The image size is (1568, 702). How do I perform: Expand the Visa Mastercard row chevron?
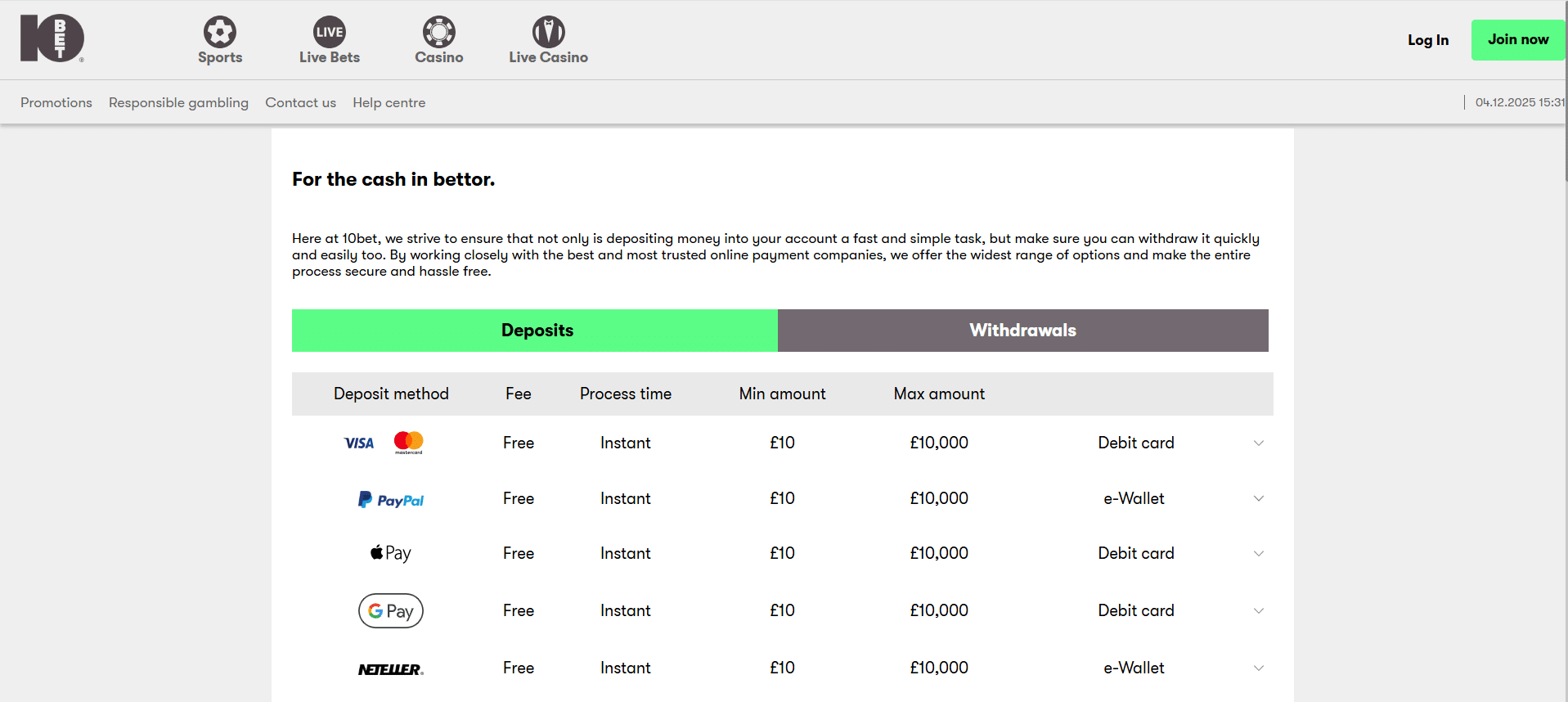pos(1259,443)
